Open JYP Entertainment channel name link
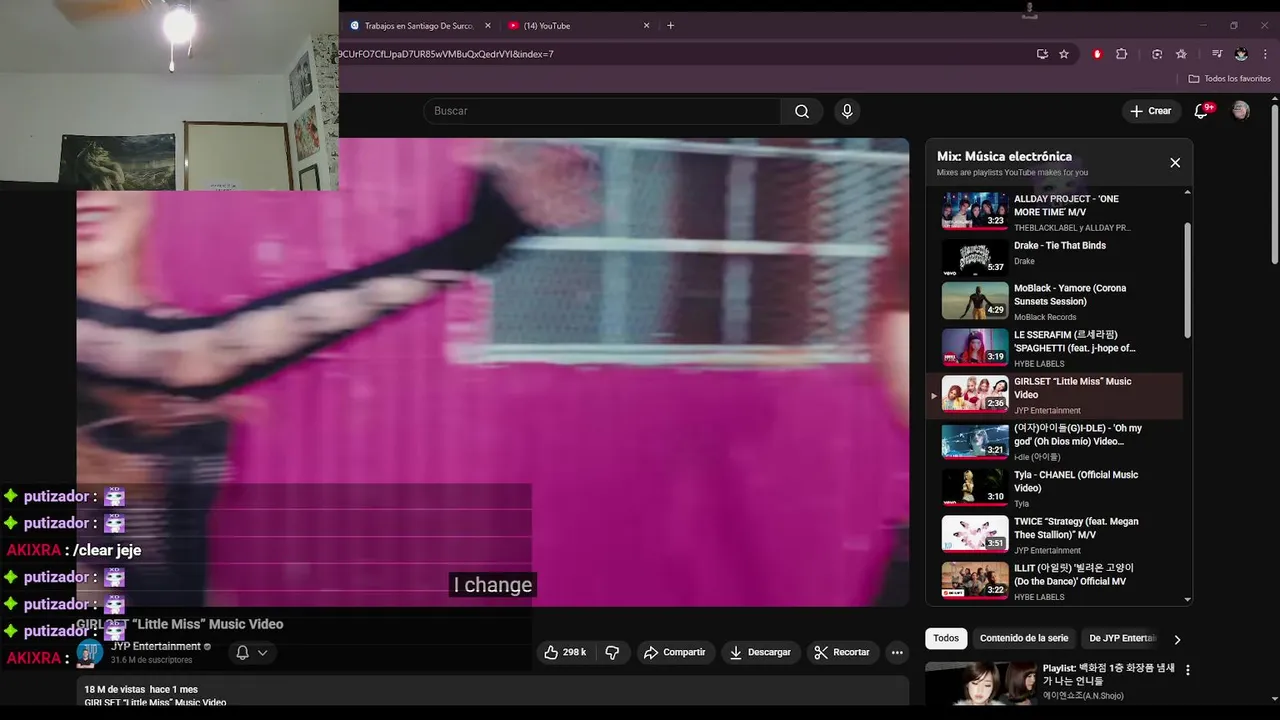The image size is (1280, 720). pyautogui.click(x=155, y=646)
